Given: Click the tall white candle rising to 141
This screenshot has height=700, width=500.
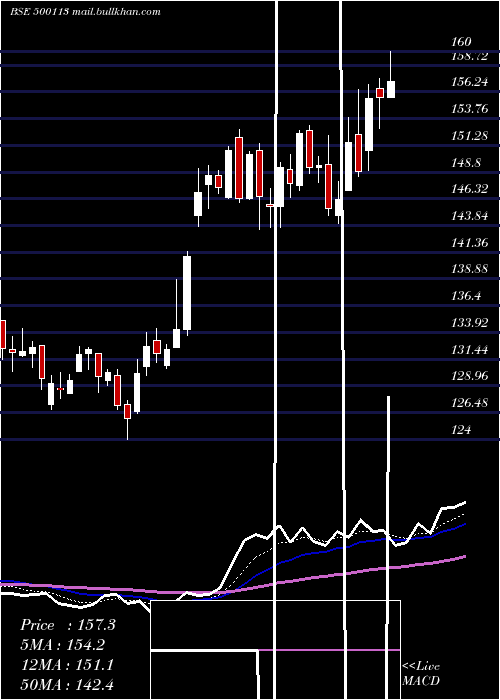Looking at the screenshot, I should 187,293.
